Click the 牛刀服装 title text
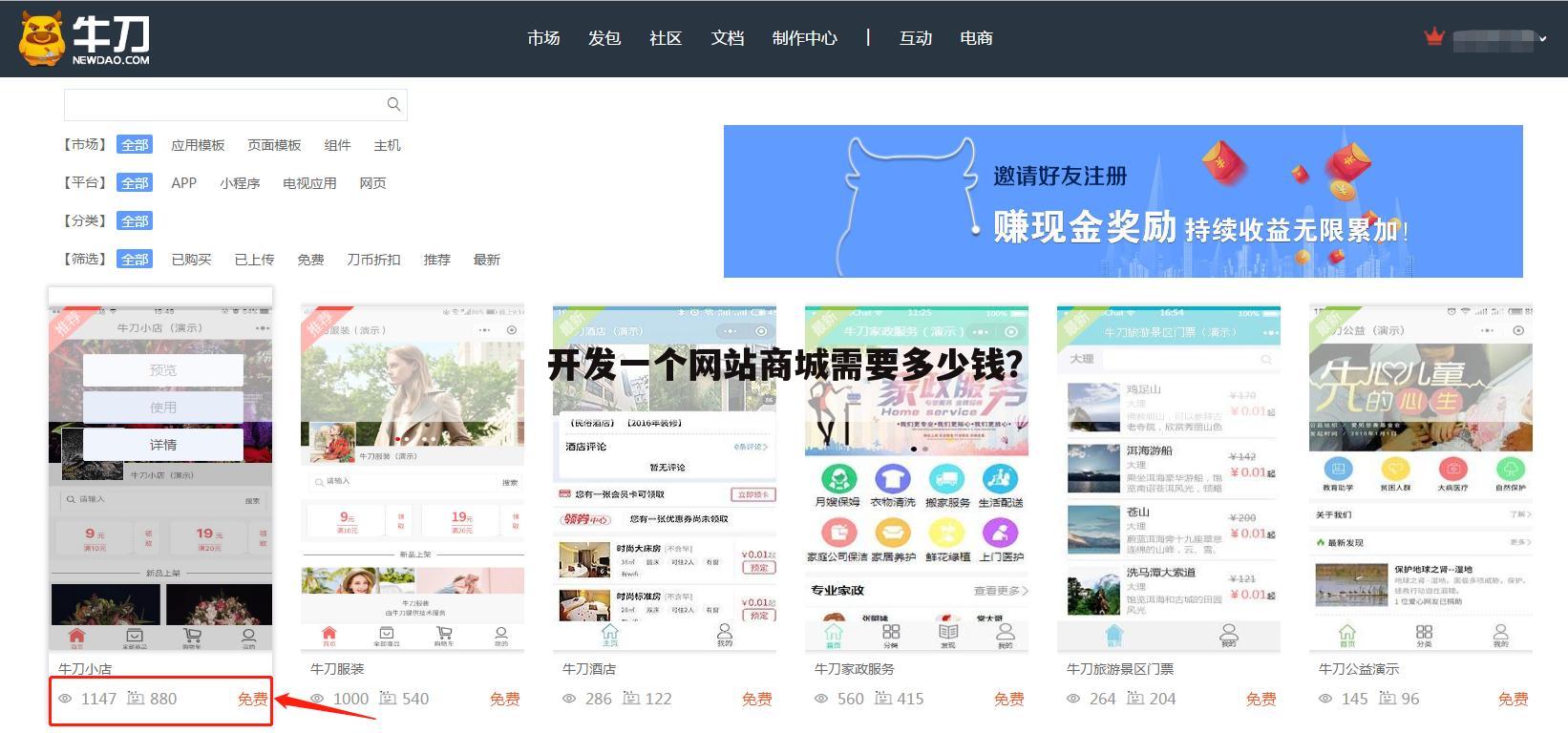 point(337,669)
